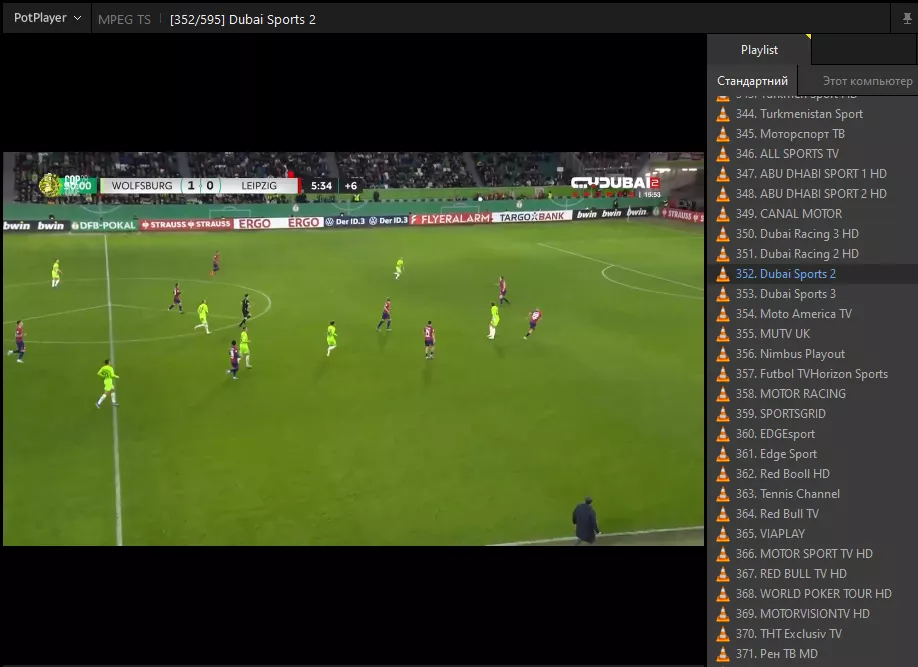Open 358. MOTOR RACING channel
Screen dimensions: 918x667
click(813, 394)
